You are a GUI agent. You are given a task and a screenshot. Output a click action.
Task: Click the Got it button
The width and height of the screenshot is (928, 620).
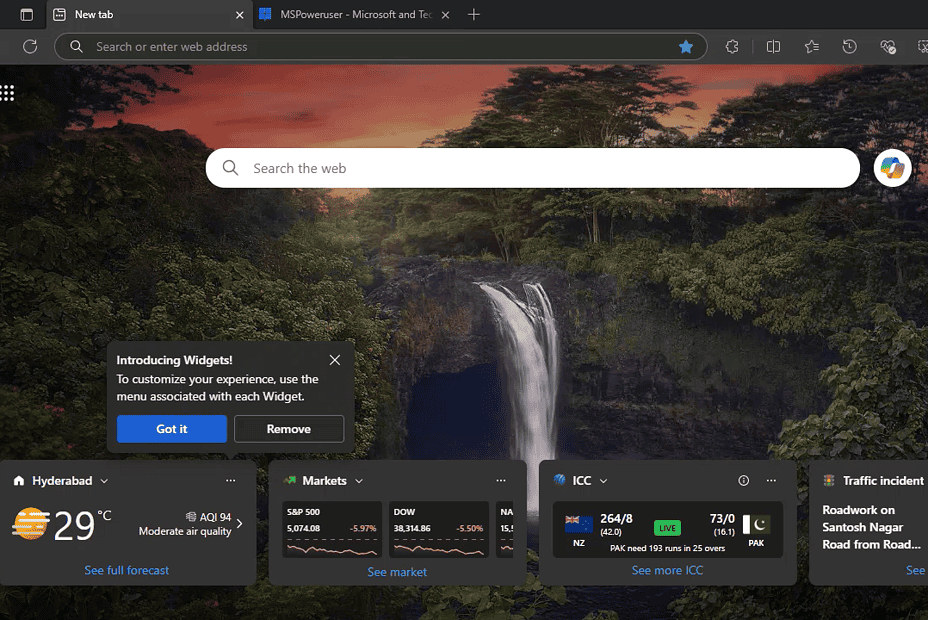coord(171,428)
